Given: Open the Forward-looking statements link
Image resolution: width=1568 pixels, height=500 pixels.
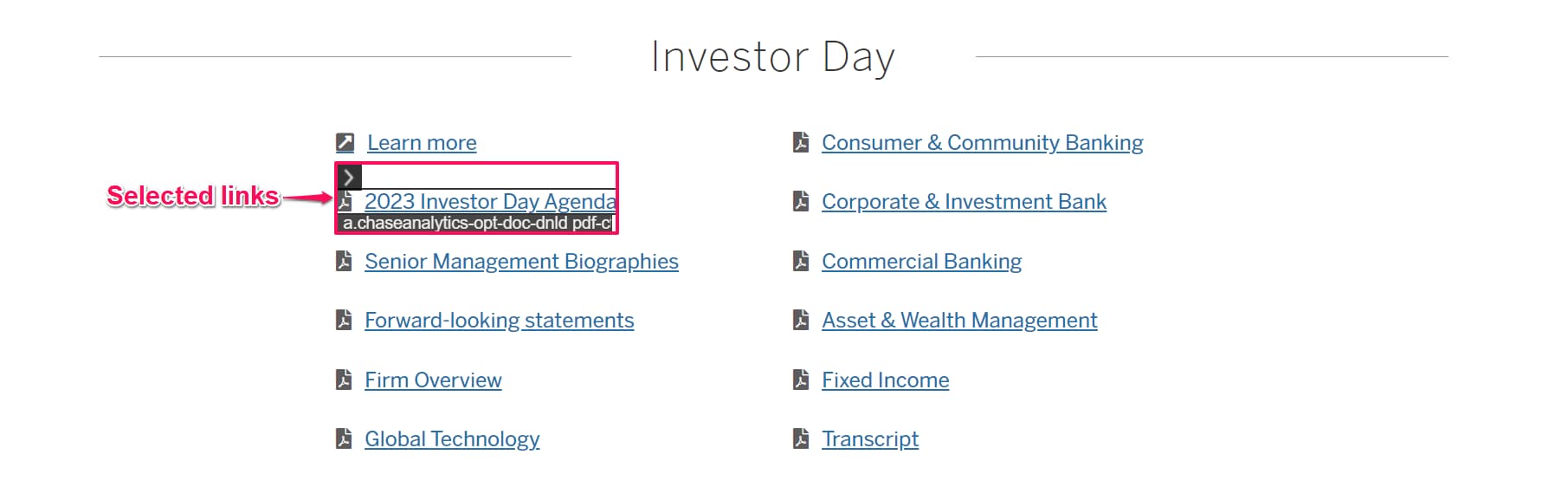Looking at the screenshot, I should (499, 321).
